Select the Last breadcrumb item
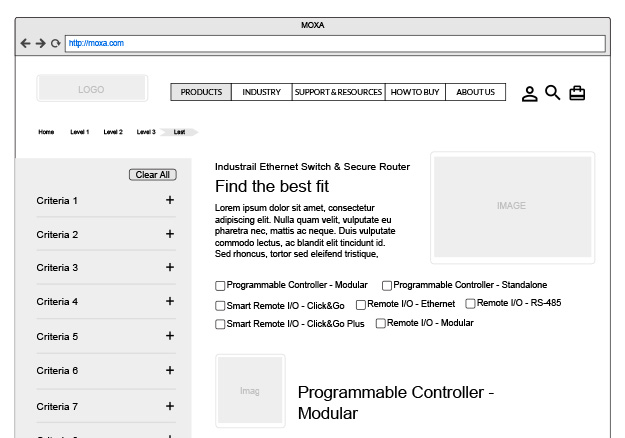Image resolution: width=625 pixels, height=438 pixels. 179,132
